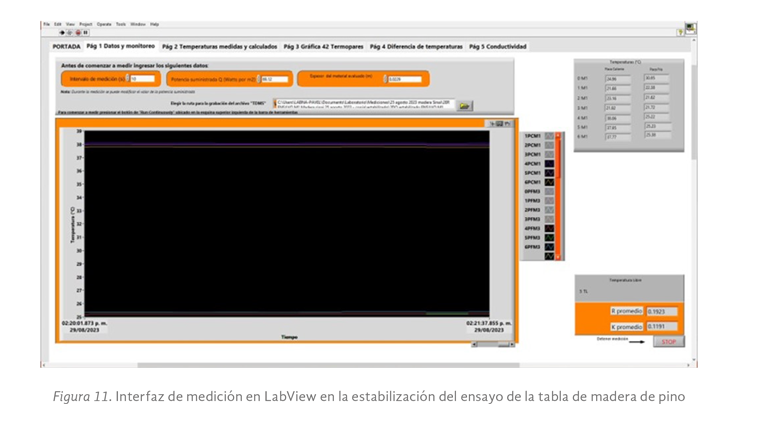Open the View menu
761x428 pixels.
70,24
